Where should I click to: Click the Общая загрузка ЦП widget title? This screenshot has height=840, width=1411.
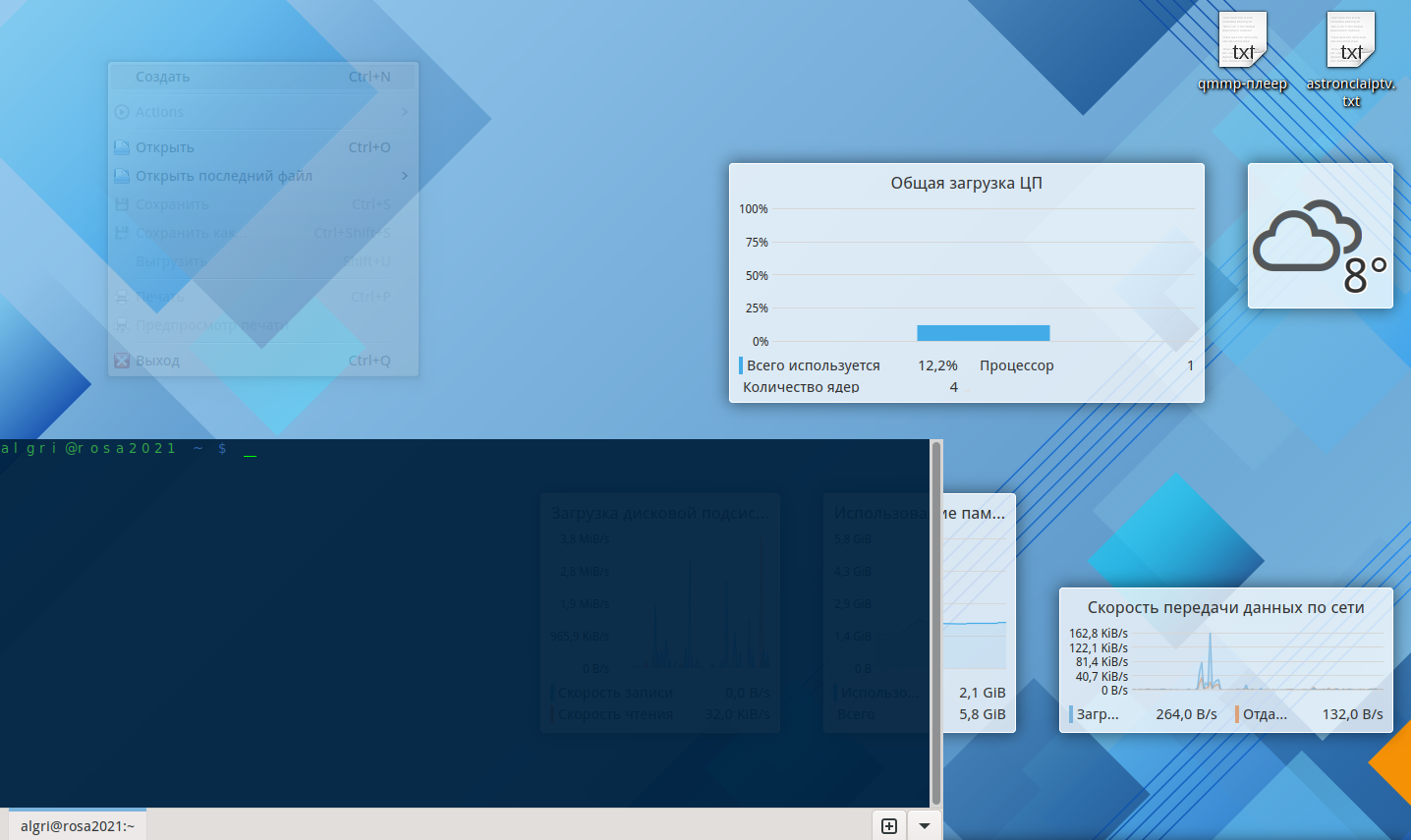967,183
